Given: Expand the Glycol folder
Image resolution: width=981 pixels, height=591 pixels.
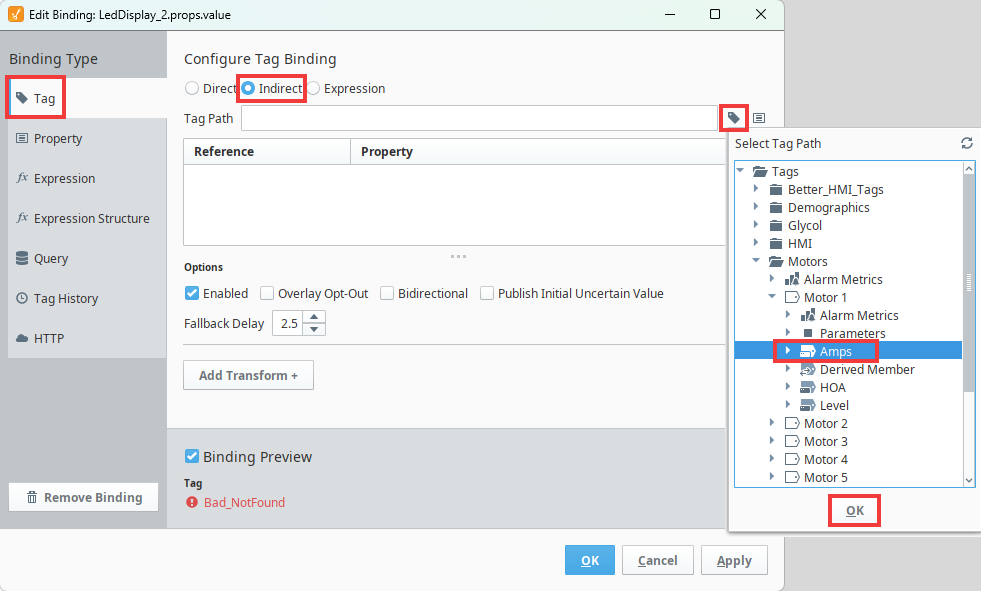Looking at the screenshot, I should (756, 226).
